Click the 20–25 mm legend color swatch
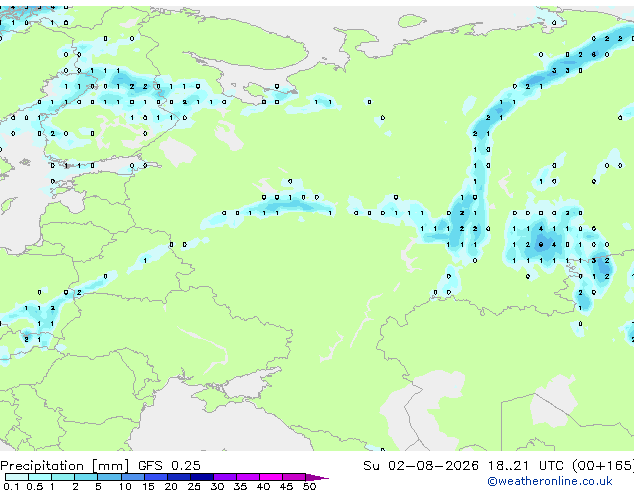The width and height of the screenshot is (634, 490). pos(178,477)
